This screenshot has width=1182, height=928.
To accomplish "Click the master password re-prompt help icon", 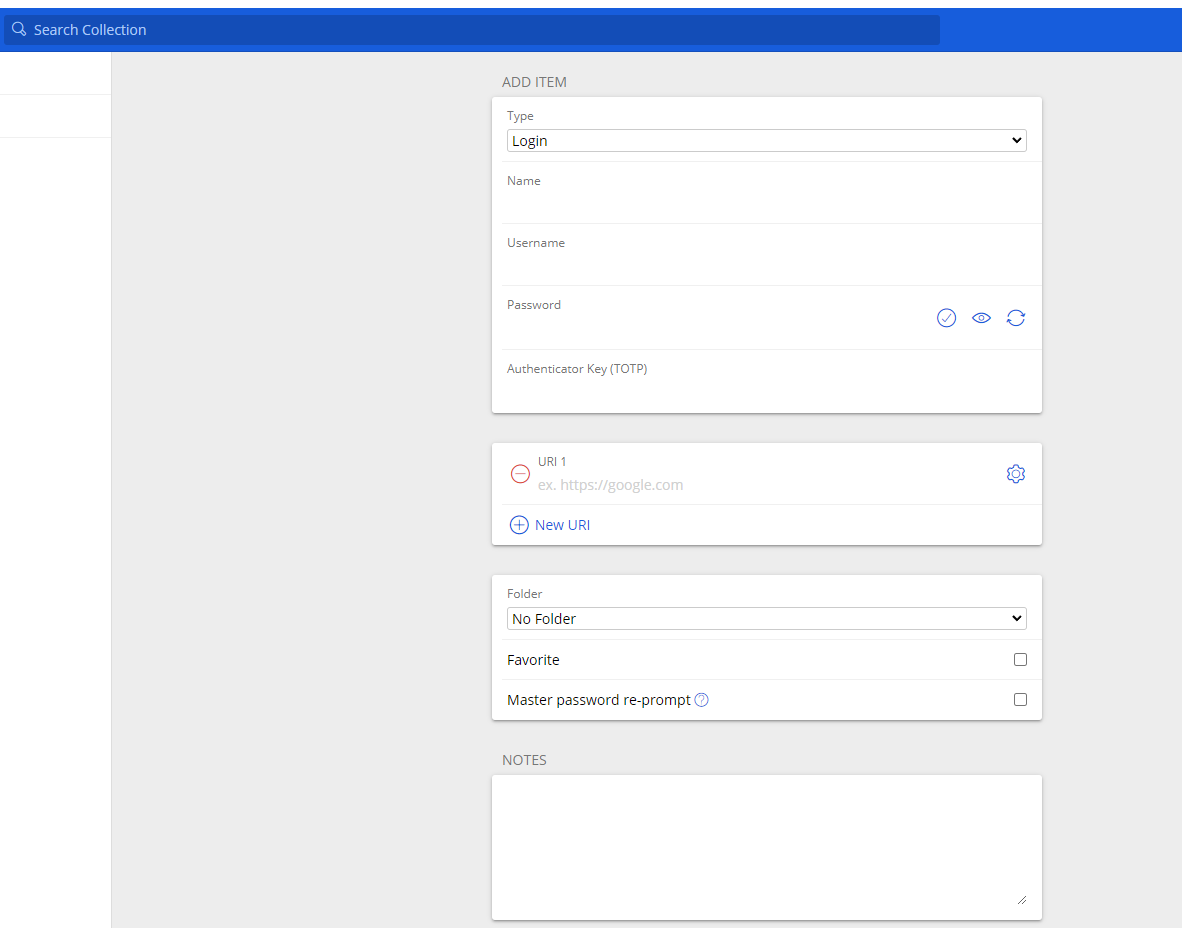I will 702,700.
